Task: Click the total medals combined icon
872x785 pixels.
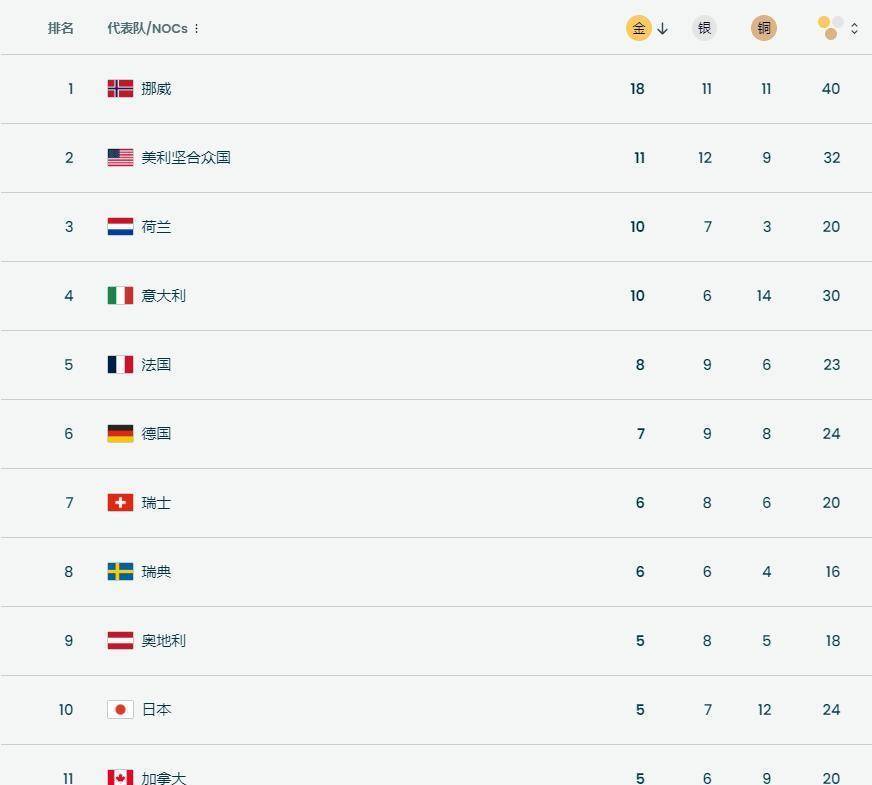Action: point(830,28)
